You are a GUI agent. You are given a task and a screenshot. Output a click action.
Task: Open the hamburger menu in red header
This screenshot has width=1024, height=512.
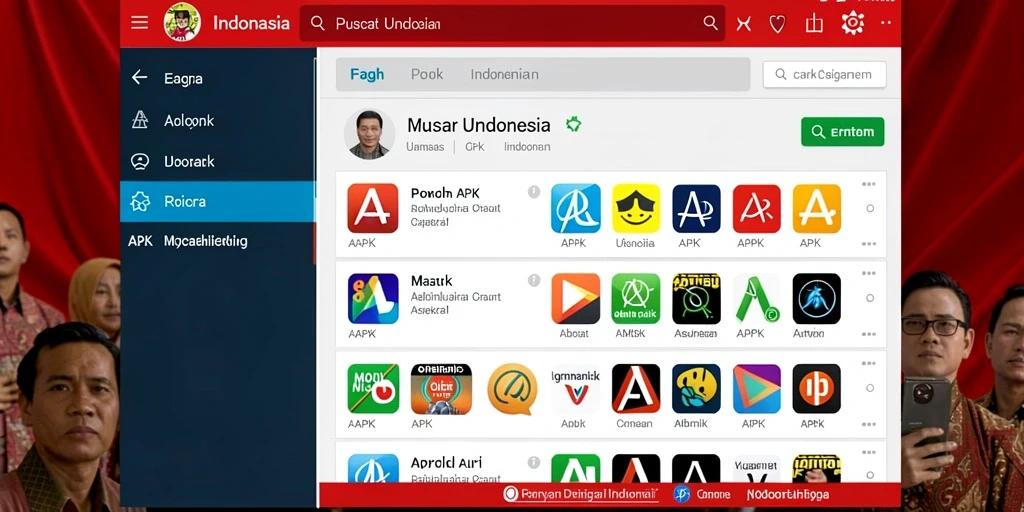[x=139, y=23]
